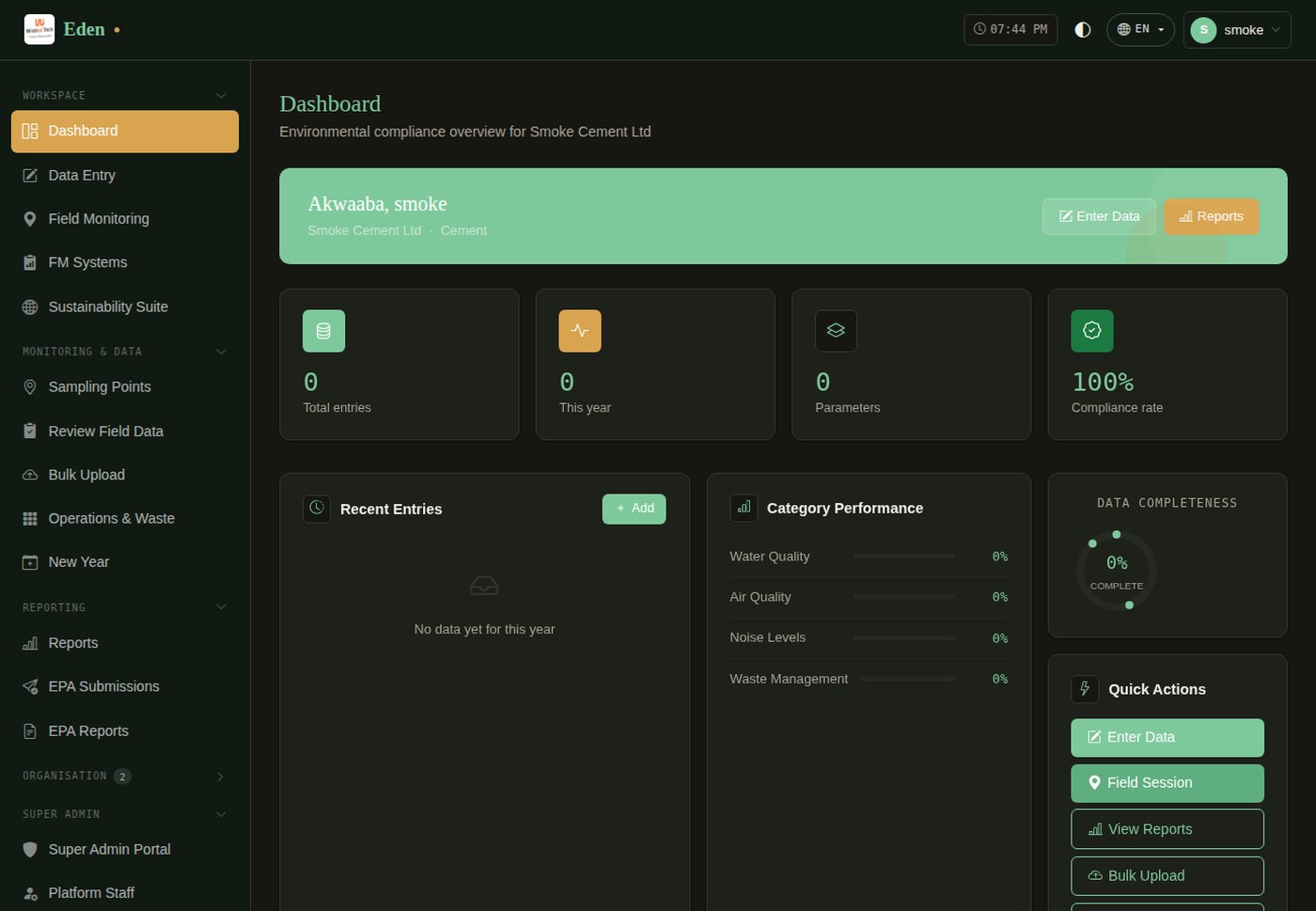Click the Parameters layers icon
Screen dimensions: 1316x911
tap(836, 331)
